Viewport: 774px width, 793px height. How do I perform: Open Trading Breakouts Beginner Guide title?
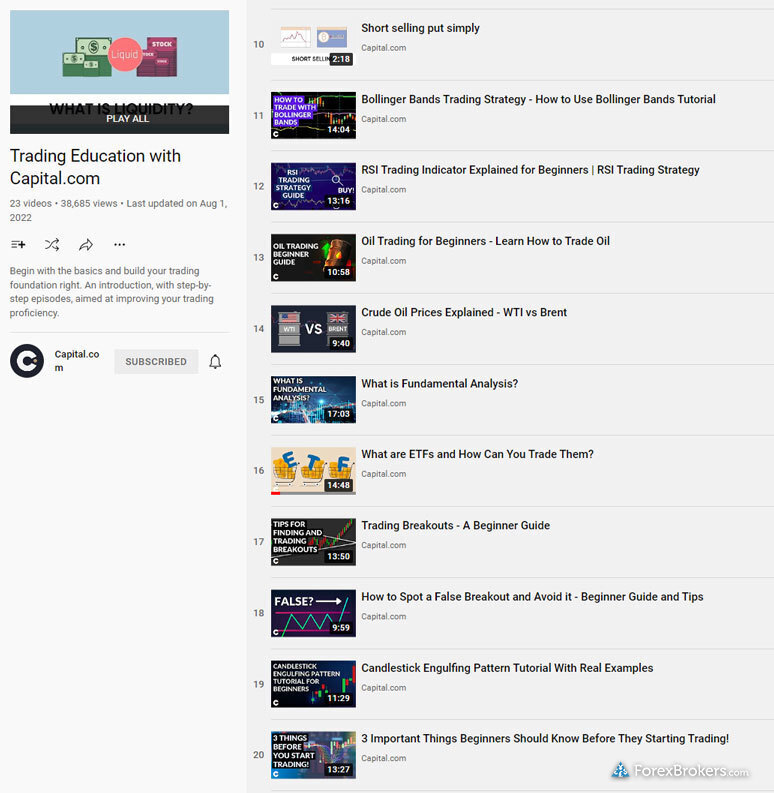point(455,526)
